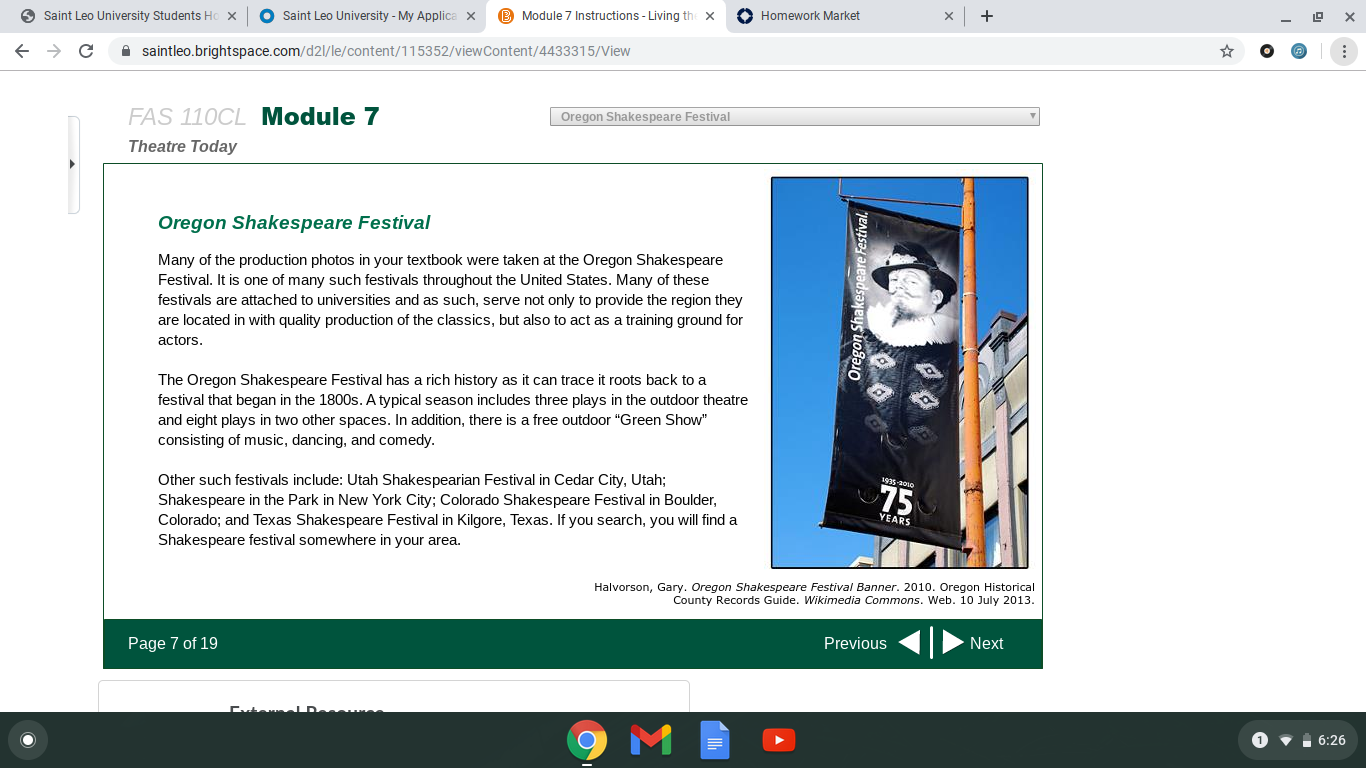Image resolution: width=1366 pixels, height=768 pixels.
Task: Open Gmail from the shelf
Action: coord(651,740)
